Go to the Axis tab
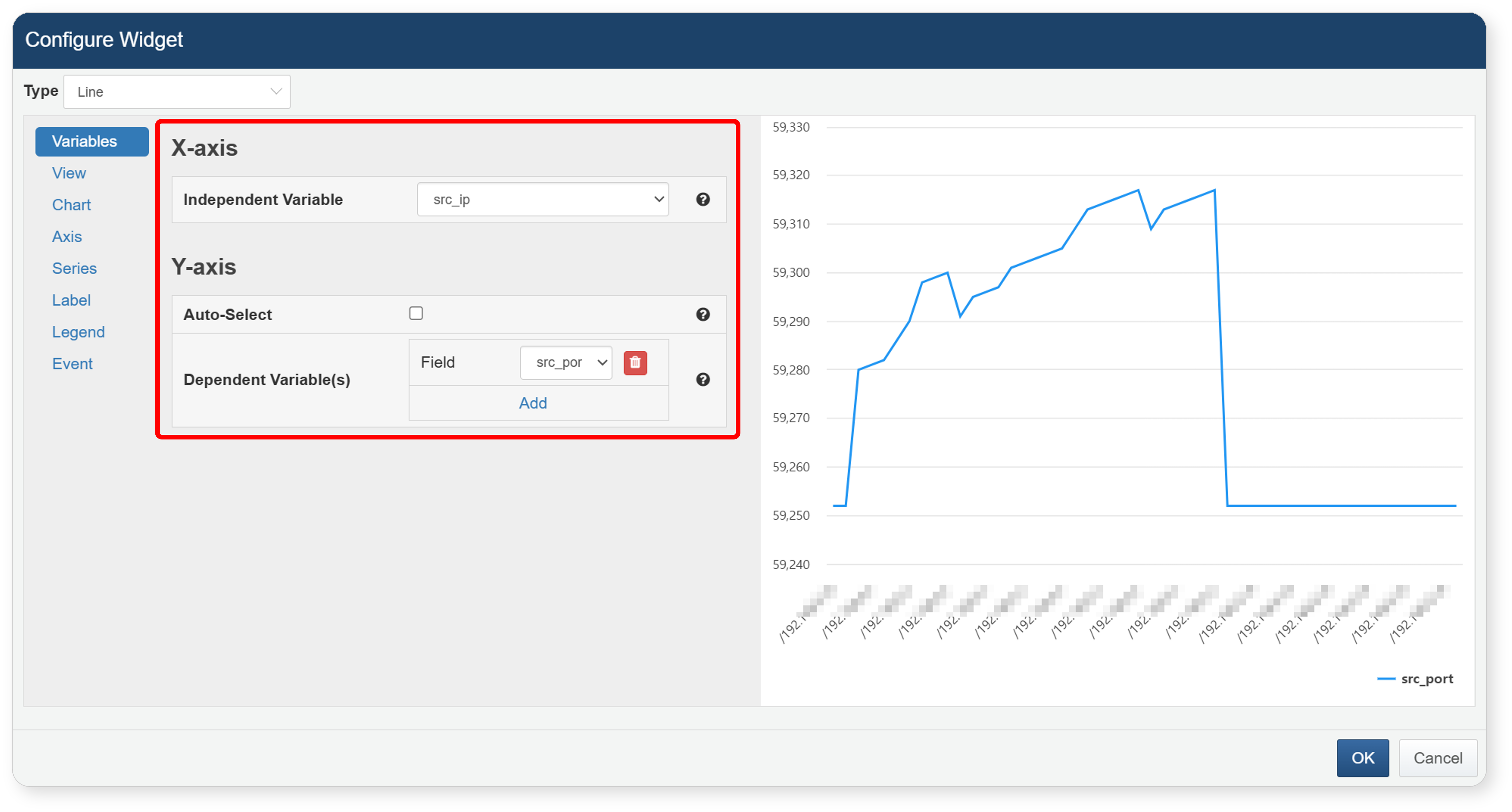Screen dimensions: 1512x812 click(66, 236)
